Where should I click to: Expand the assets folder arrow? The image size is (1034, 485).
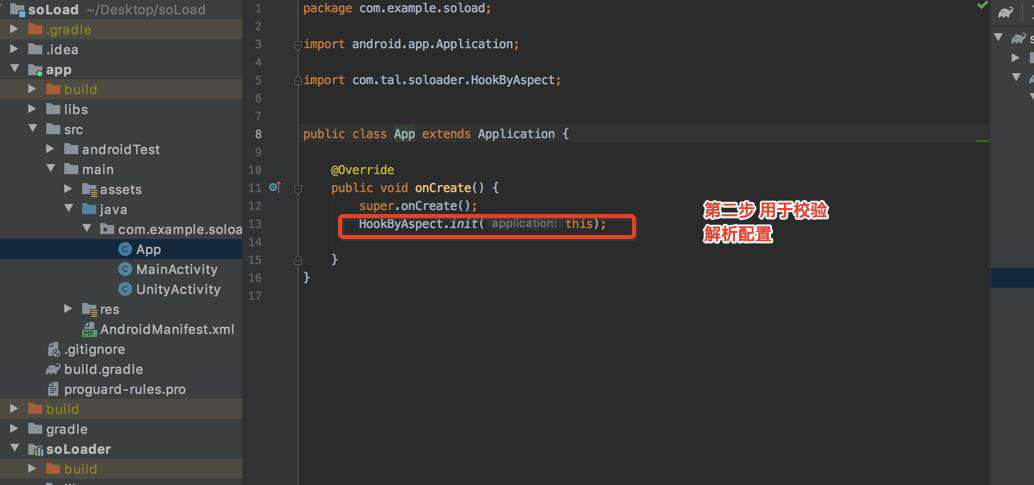[68, 189]
